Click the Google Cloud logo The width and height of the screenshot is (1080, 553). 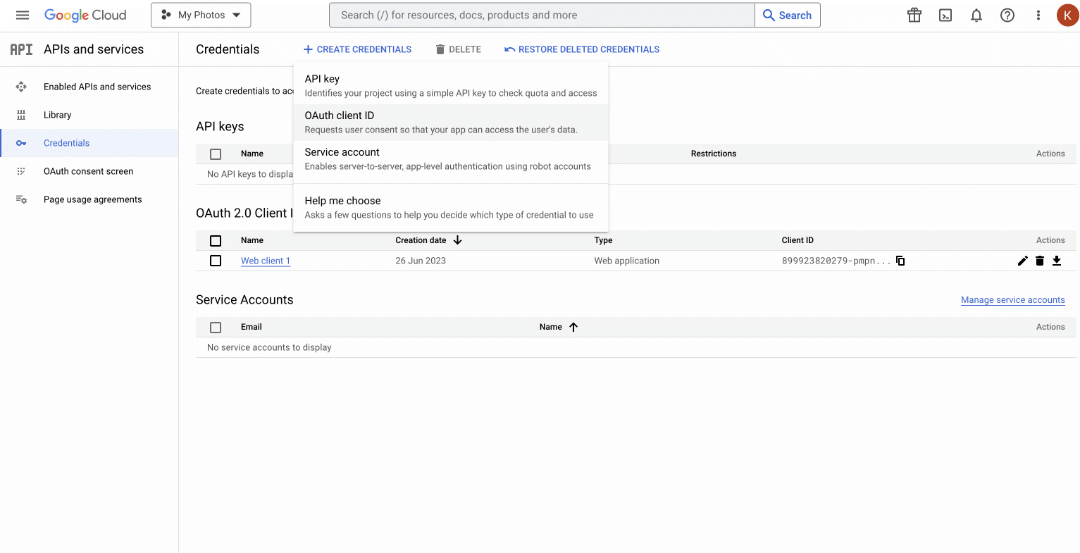tap(85, 15)
